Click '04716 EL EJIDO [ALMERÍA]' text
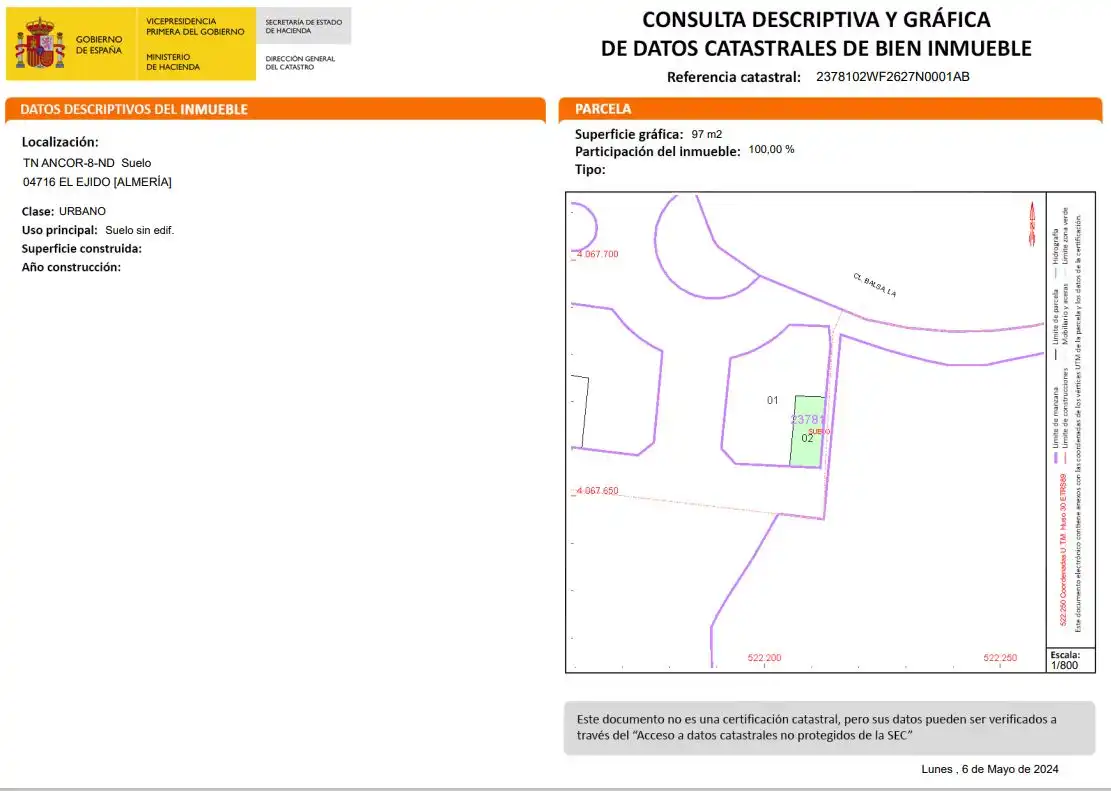Image resolution: width=1111 pixels, height=791 pixels. pos(97,182)
